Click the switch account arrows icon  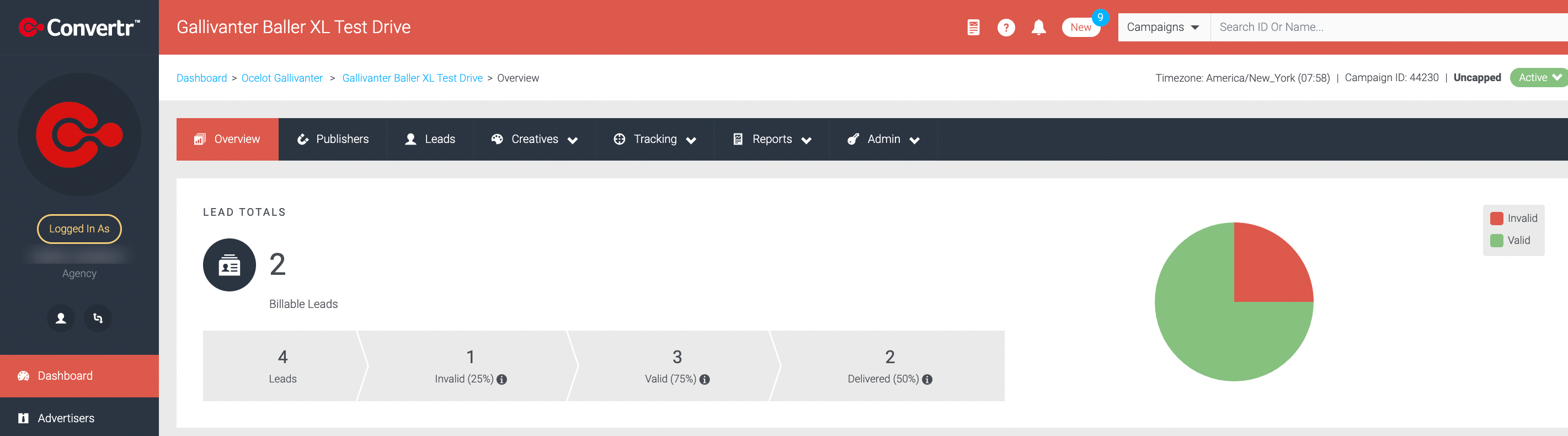(98, 318)
